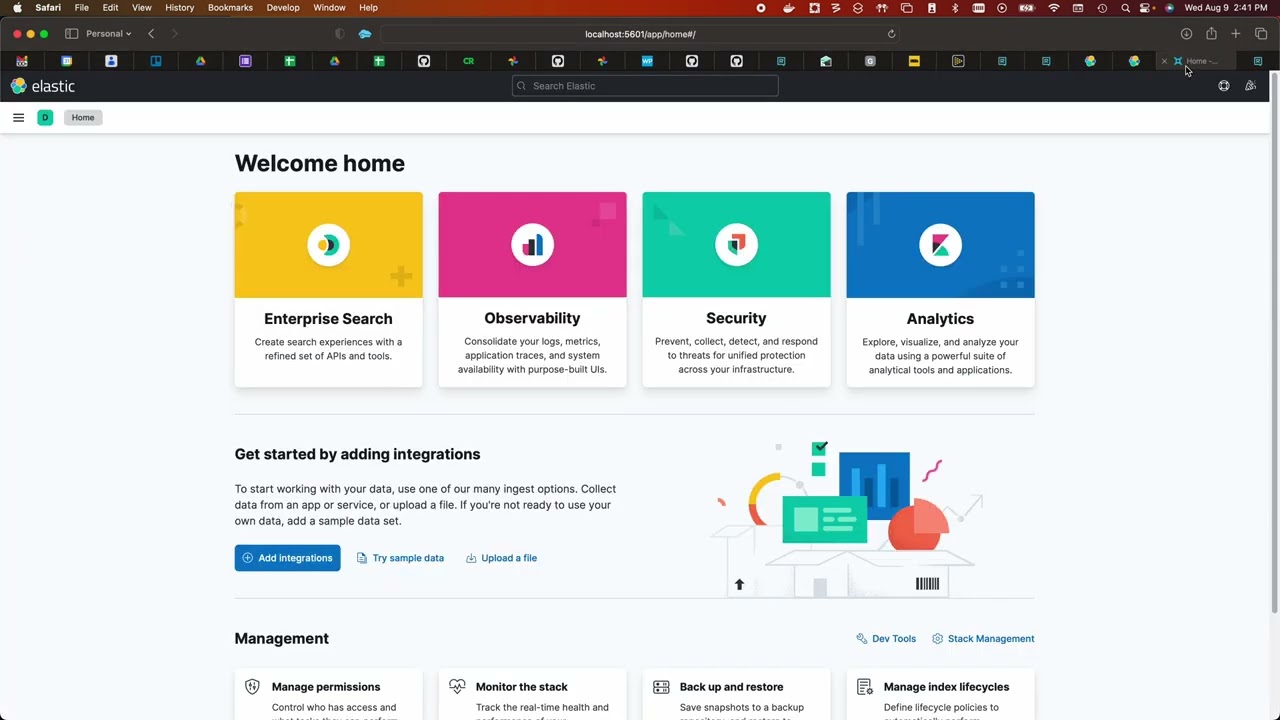Image resolution: width=1280 pixels, height=720 pixels.
Task: Open Docker whale menu bar icon
Action: (x=789, y=8)
